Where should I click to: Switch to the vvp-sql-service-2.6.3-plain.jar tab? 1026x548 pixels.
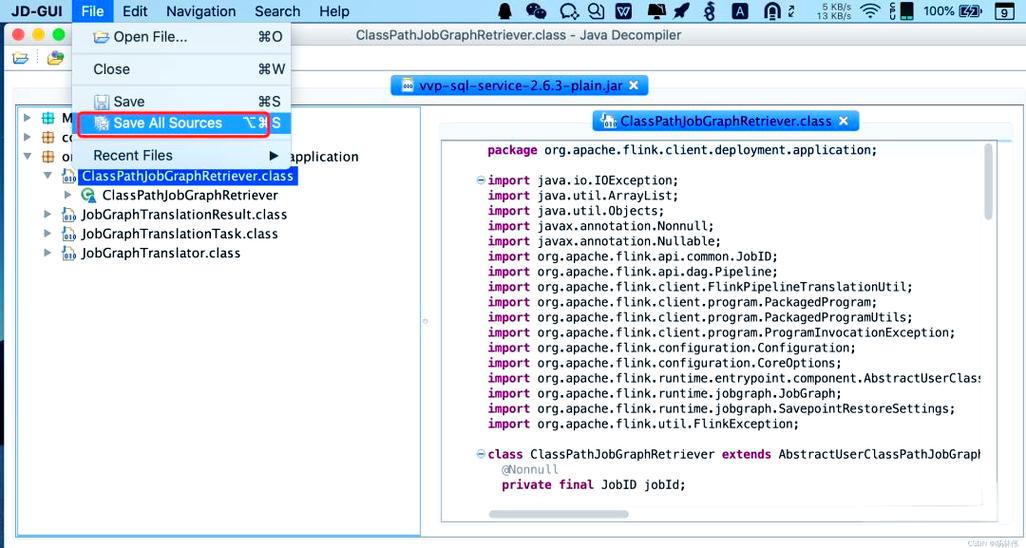[520, 86]
